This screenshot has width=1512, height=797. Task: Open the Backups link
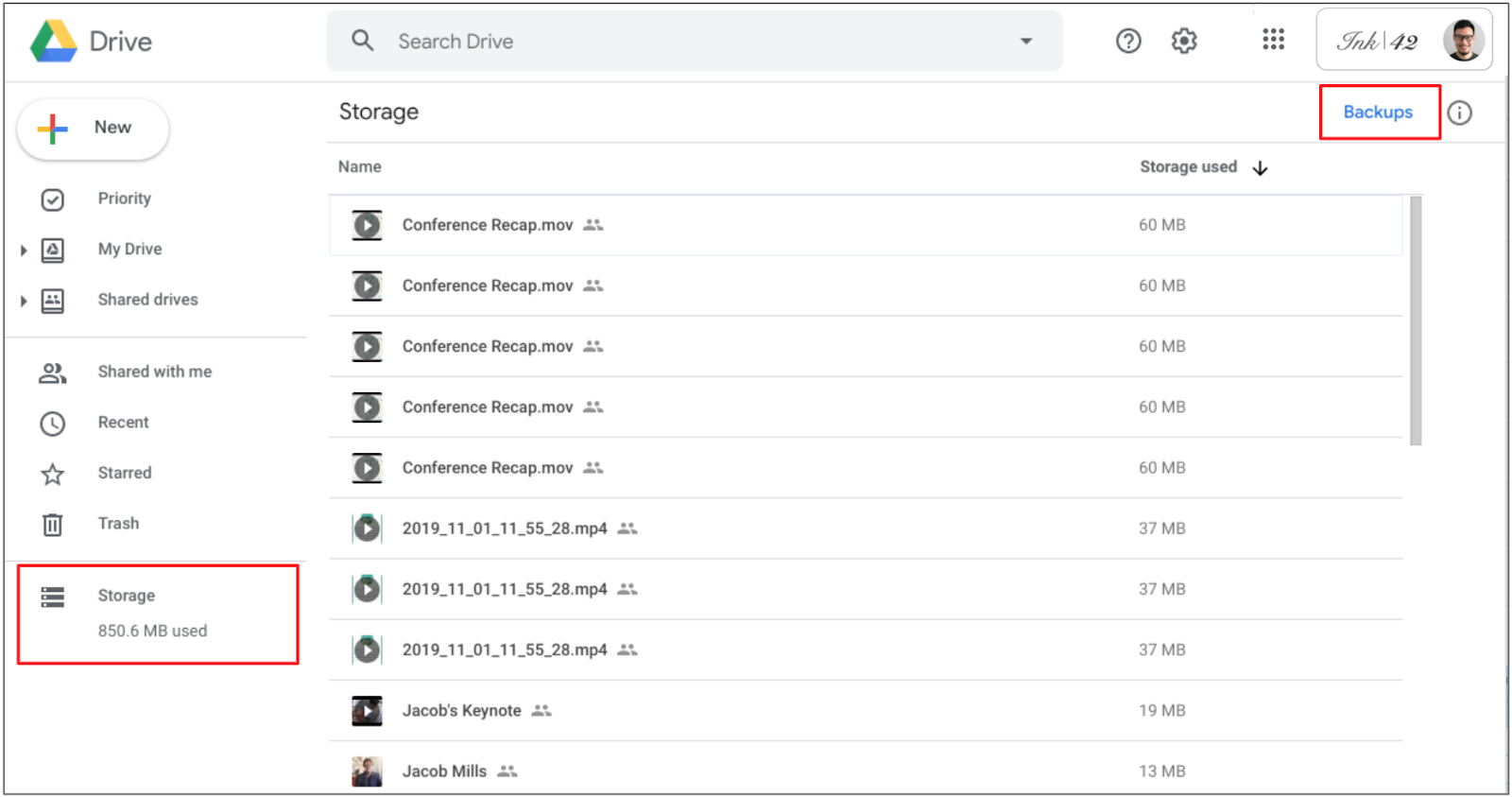(x=1378, y=113)
